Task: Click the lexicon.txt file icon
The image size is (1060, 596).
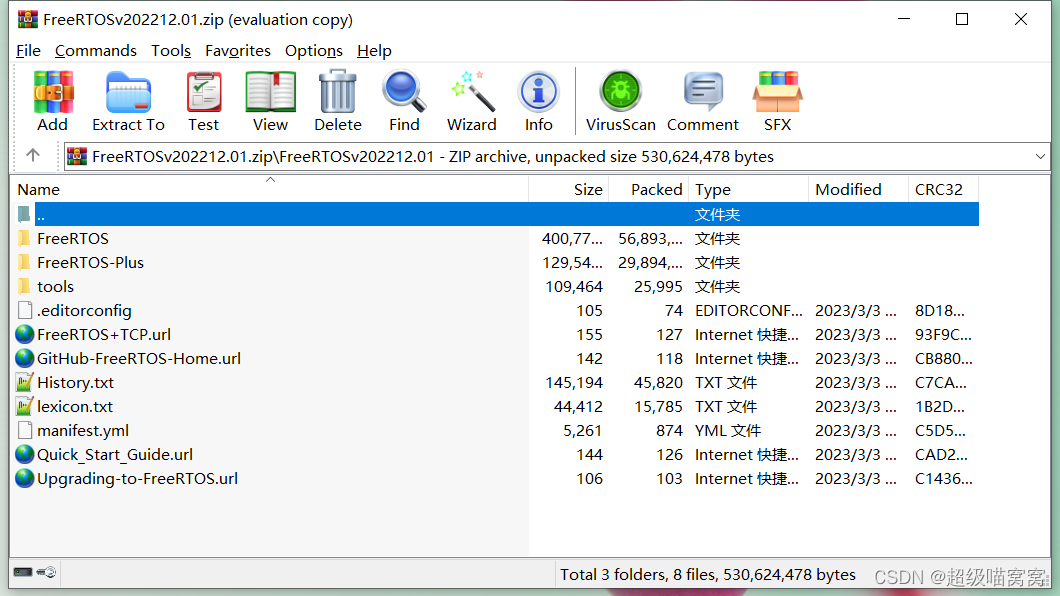Action: coord(24,406)
